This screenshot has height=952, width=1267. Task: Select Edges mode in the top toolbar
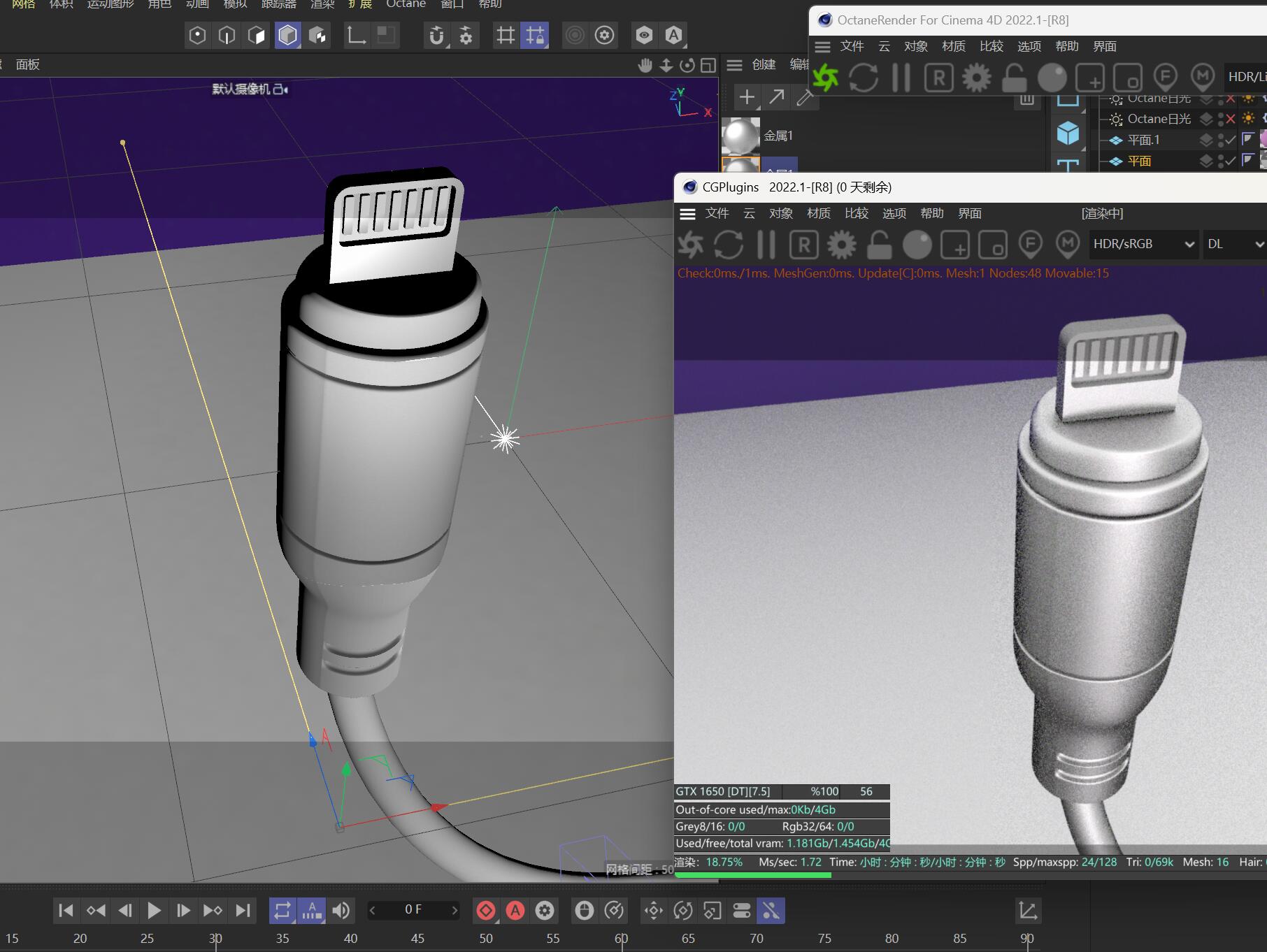[x=227, y=35]
